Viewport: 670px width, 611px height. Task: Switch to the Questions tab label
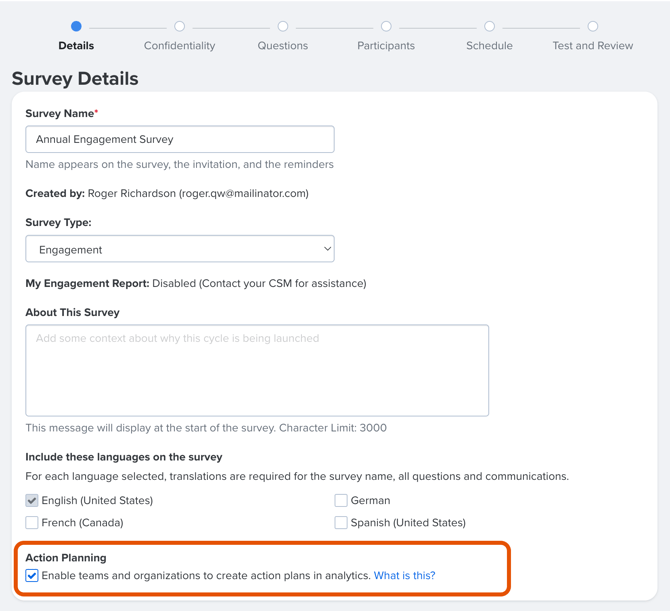click(x=282, y=46)
